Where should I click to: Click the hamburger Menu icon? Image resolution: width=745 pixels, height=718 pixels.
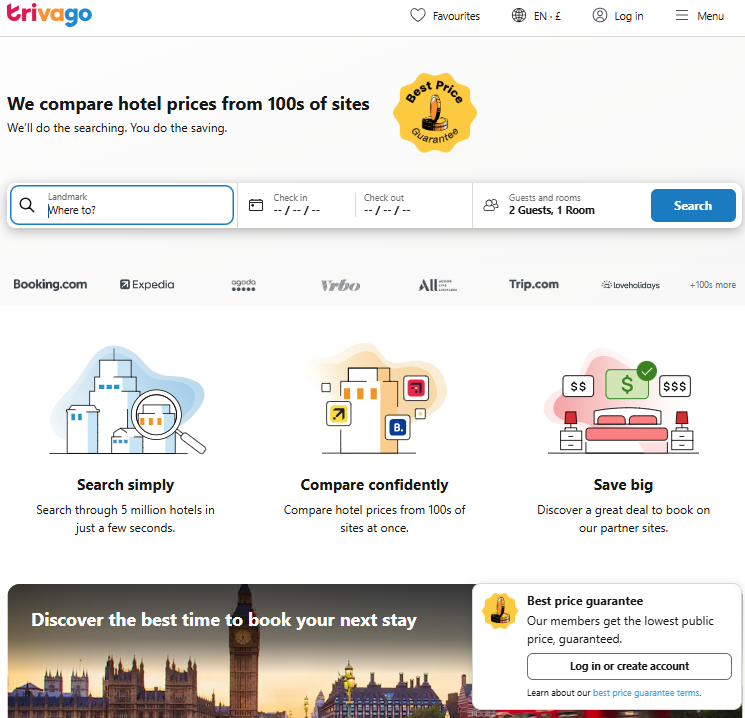(x=682, y=16)
